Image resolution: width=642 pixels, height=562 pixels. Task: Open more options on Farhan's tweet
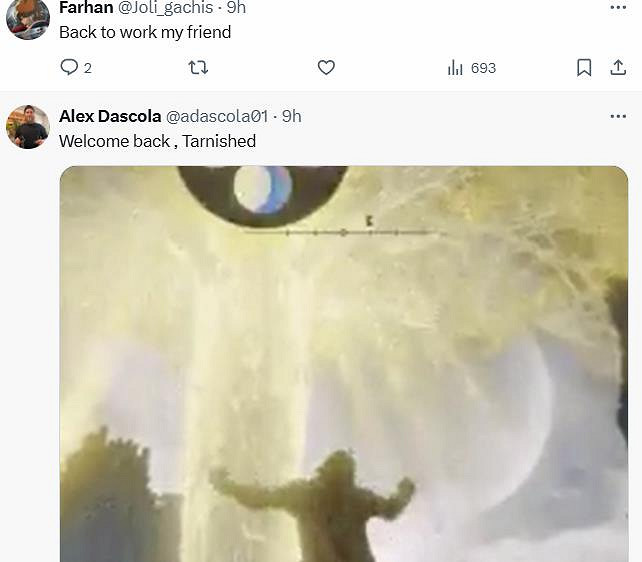(618, 7)
